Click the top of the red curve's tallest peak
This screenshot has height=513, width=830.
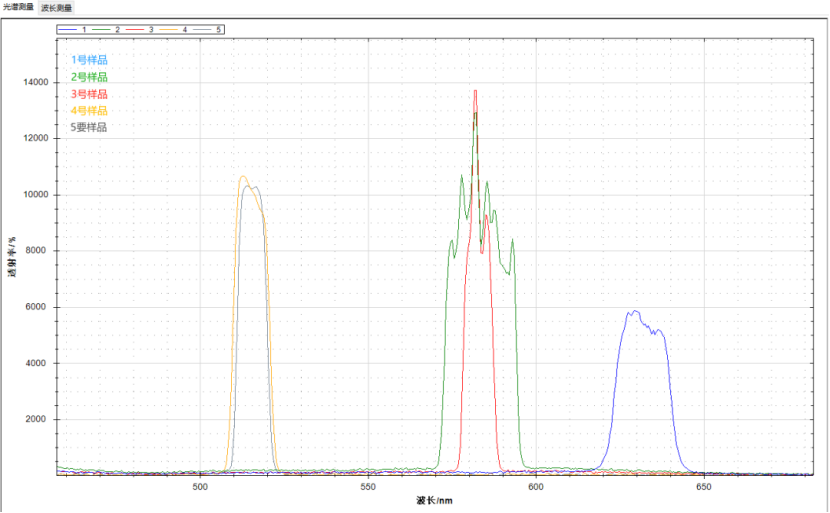pyautogui.click(x=475, y=91)
